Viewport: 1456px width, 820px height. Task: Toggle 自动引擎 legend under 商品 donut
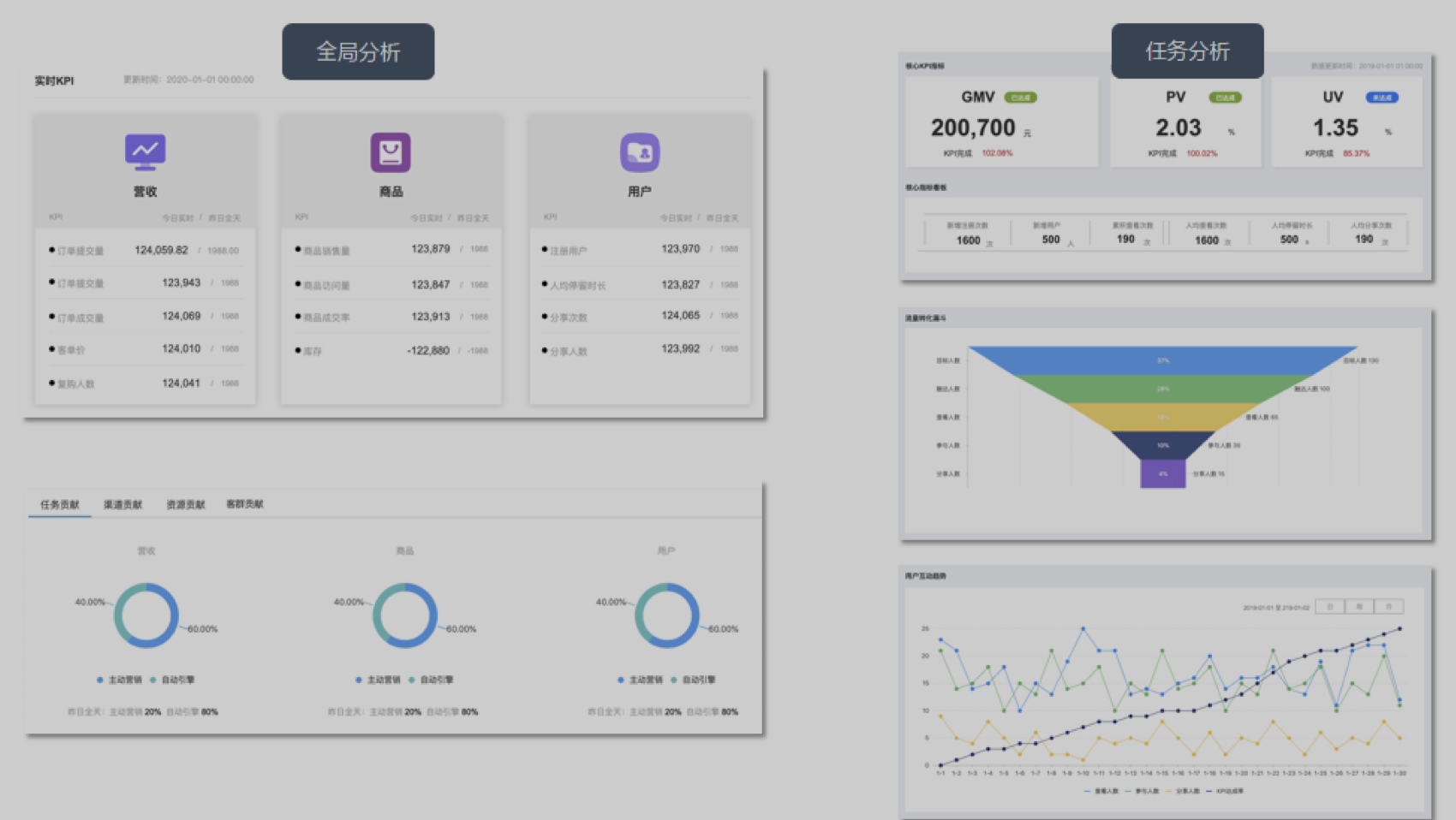[431, 680]
